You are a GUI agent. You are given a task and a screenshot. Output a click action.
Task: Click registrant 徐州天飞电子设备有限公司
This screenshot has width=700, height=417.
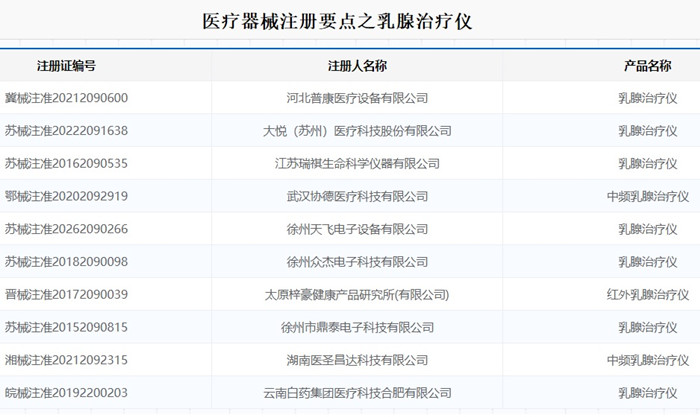pos(357,229)
